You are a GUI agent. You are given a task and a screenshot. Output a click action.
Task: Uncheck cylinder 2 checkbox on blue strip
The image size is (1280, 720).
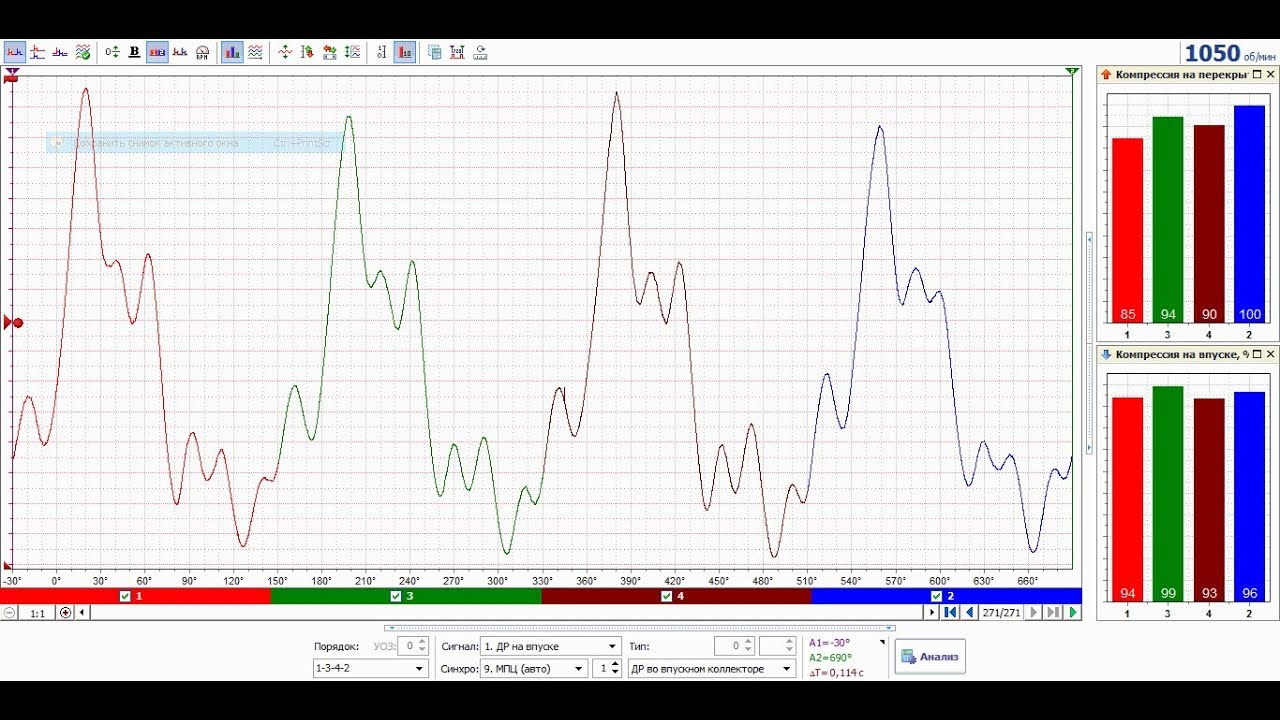click(x=936, y=596)
